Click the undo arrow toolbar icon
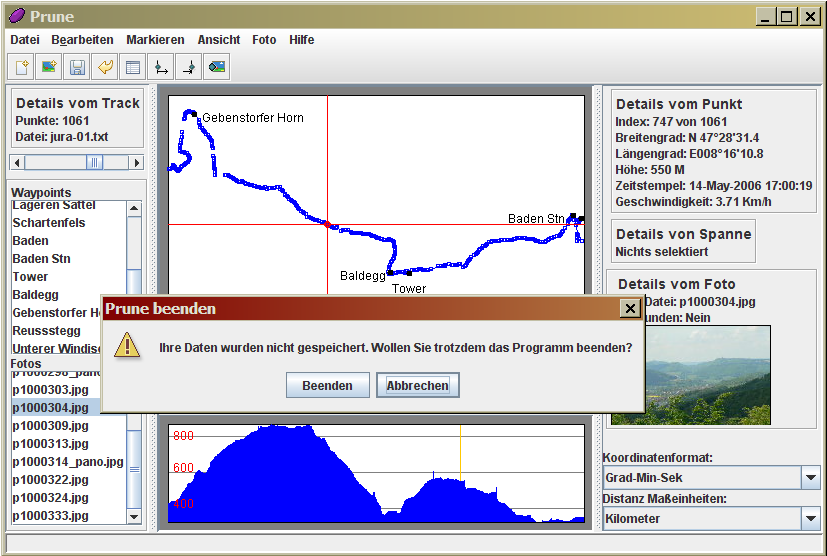Screen dimensions: 827x556 pyautogui.click(x=105, y=67)
